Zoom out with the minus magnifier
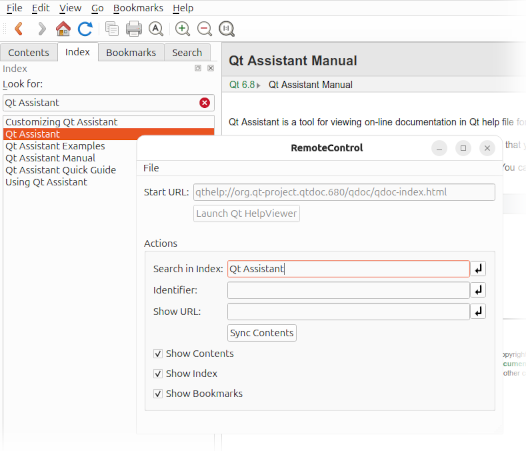526x451 pixels. [x=205, y=29]
